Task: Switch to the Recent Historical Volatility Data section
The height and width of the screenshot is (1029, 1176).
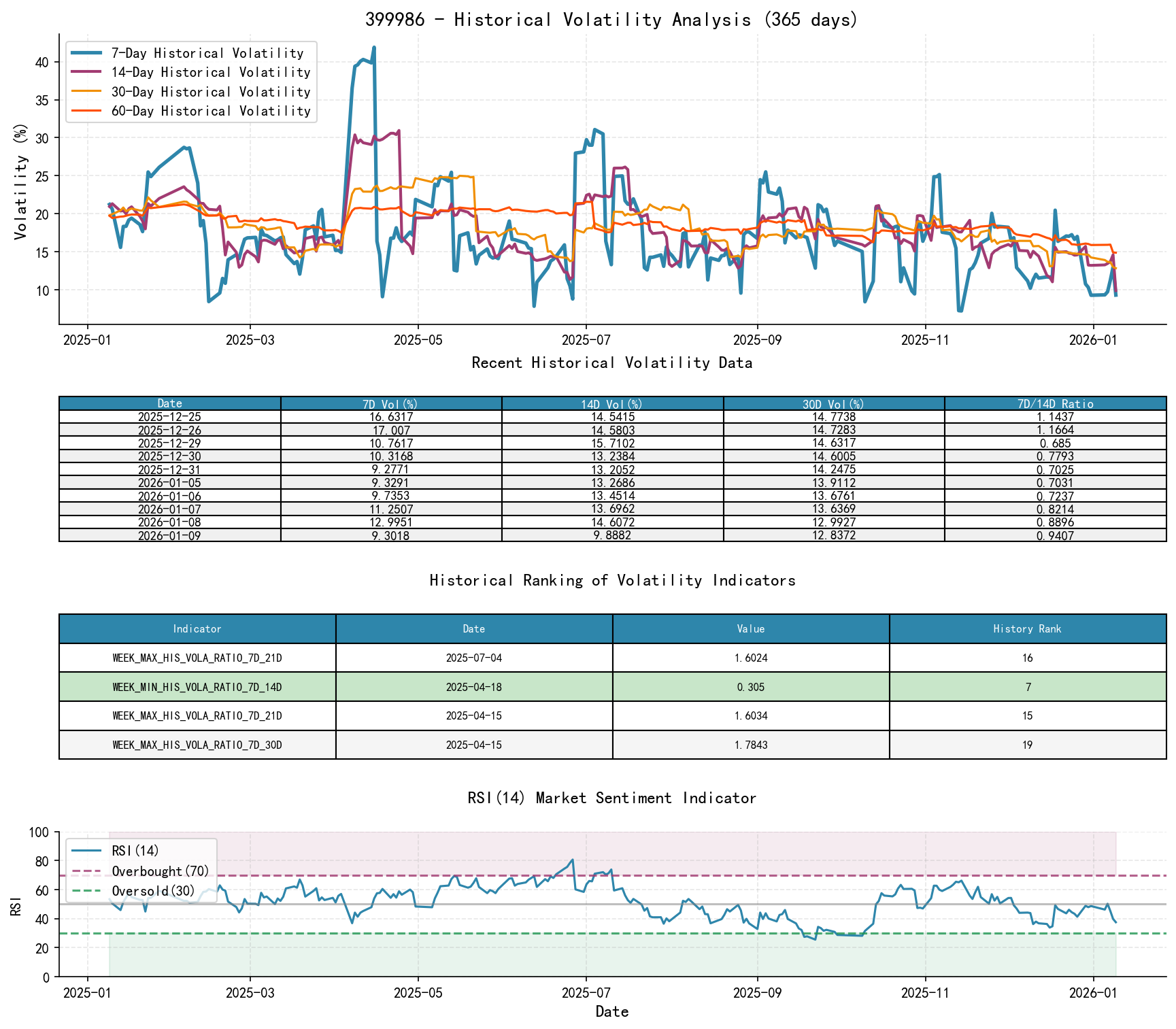Action: (611, 363)
